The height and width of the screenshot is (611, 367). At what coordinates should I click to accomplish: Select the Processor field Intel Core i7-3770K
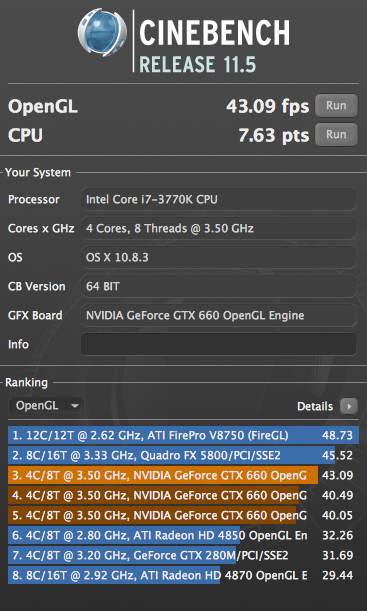click(219, 199)
